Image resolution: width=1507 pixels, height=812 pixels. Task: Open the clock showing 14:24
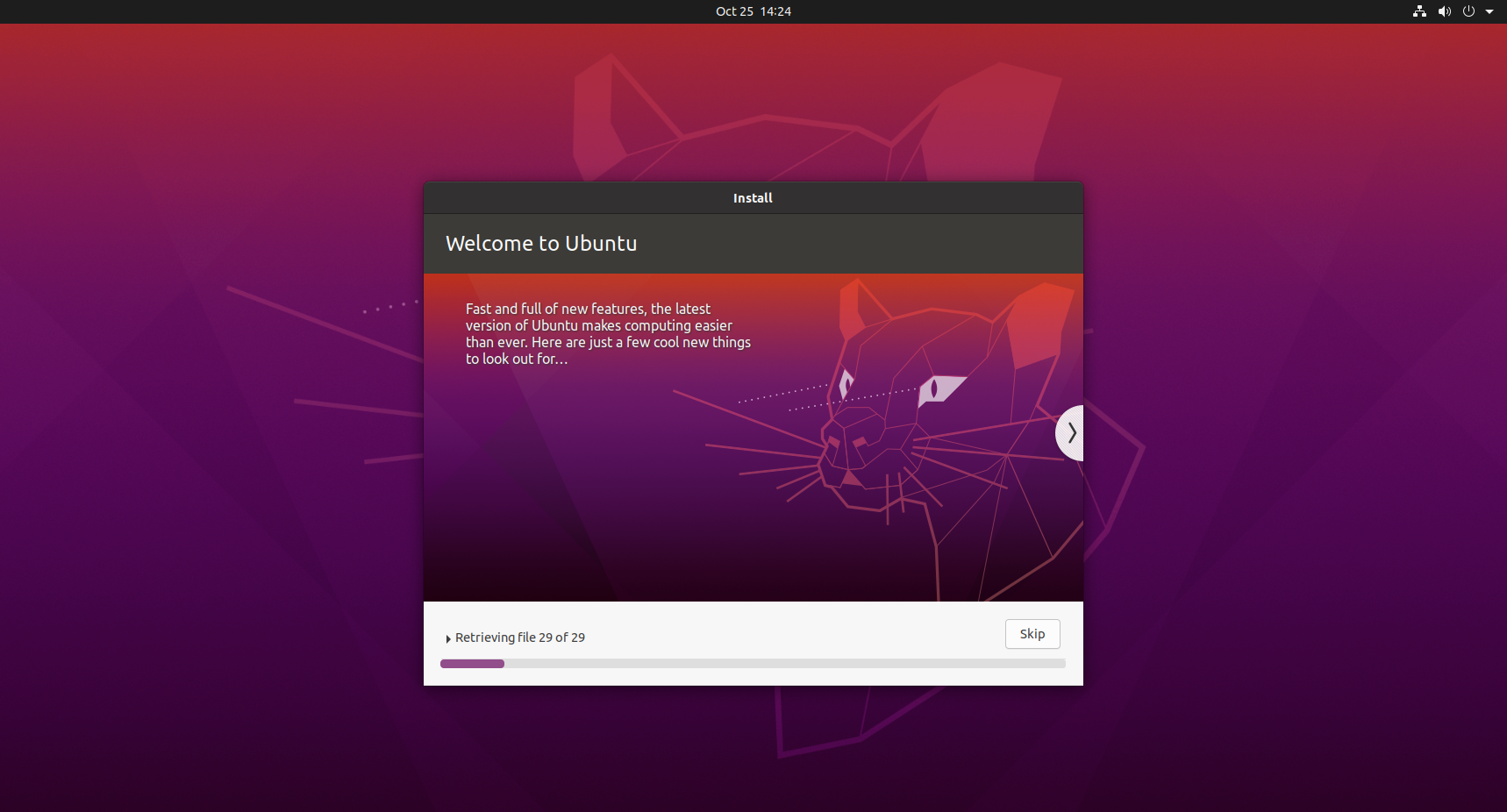pyautogui.click(x=775, y=11)
